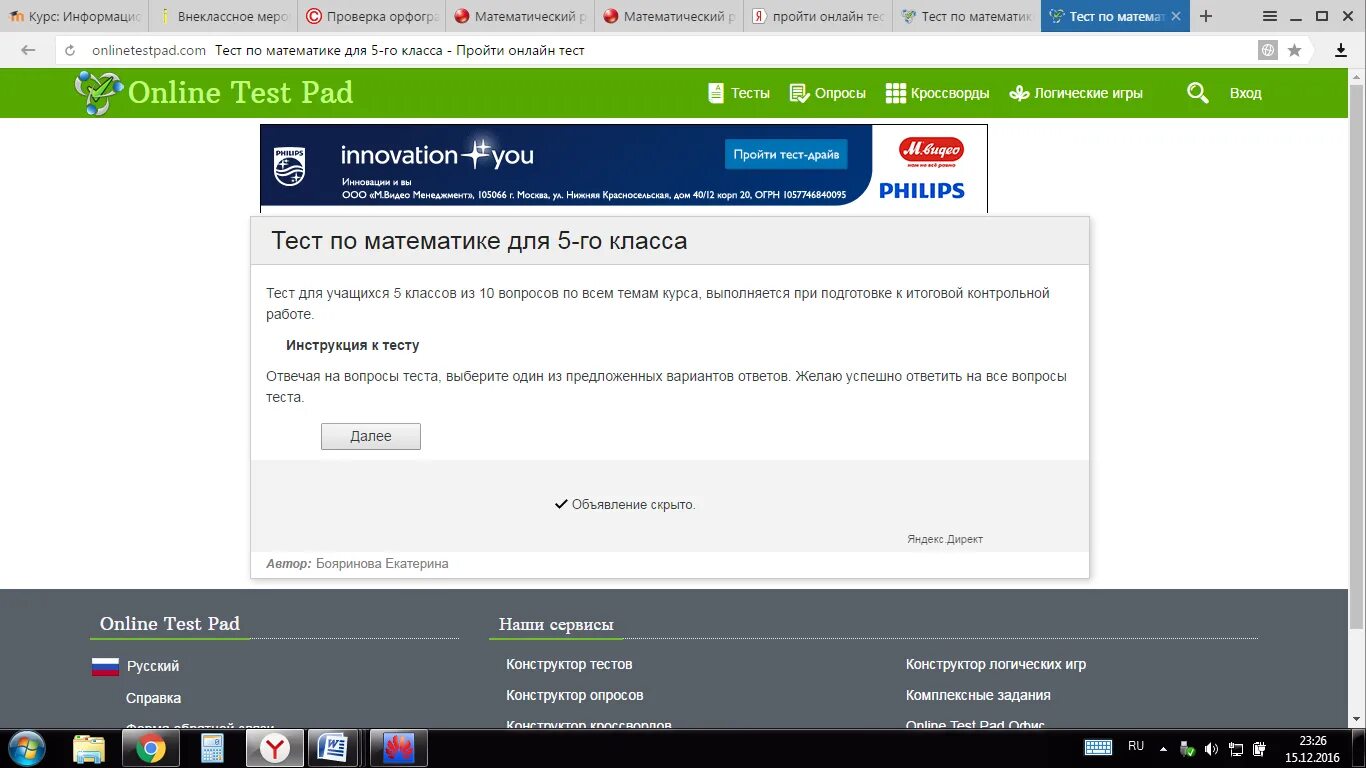
Task: Open the Тесты menu item
Action: [x=750, y=93]
